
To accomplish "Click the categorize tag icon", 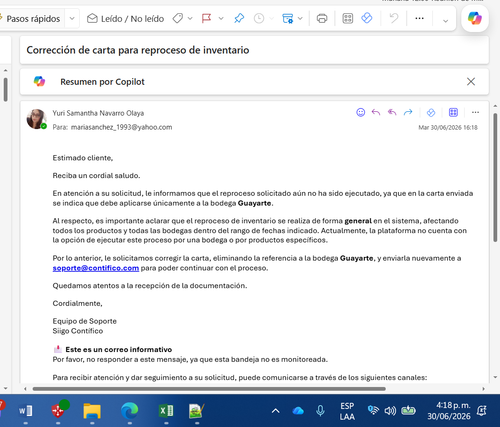I will pyautogui.click(x=178, y=18).
